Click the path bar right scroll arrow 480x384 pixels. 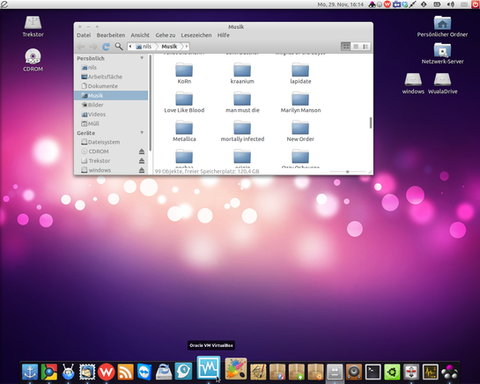(x=187, y=46)
